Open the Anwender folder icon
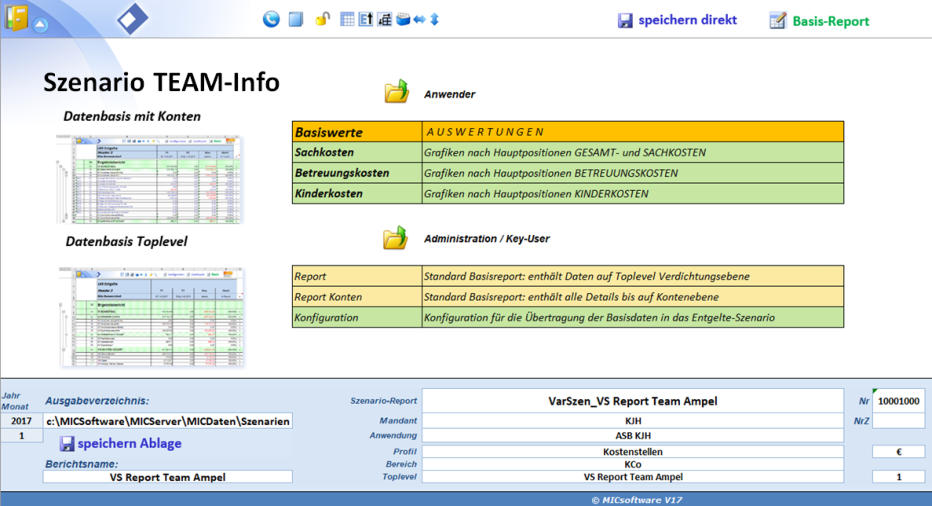Image resolution: width=932 pixels, height=506 pixels. pos(396,93)
